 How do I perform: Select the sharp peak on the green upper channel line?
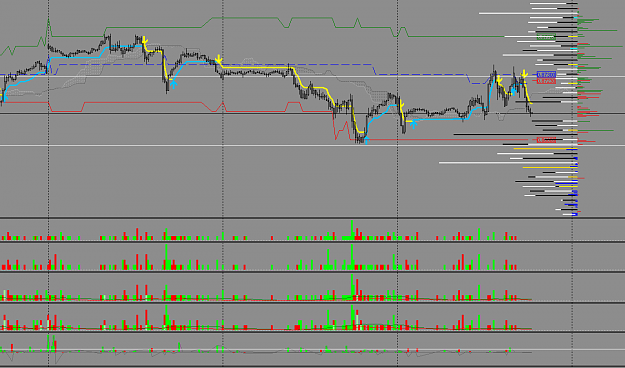click(x=49, y=27)
